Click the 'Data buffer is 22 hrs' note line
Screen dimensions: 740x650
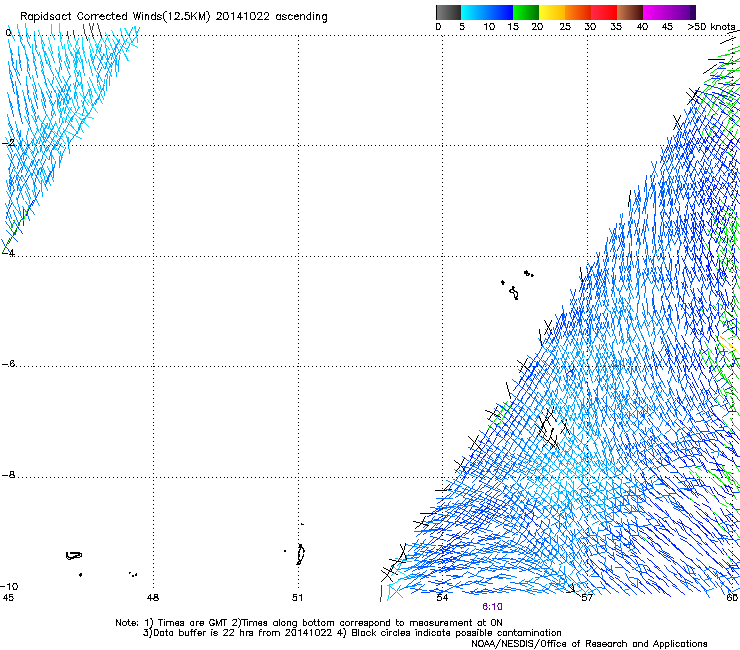[352, 633]
